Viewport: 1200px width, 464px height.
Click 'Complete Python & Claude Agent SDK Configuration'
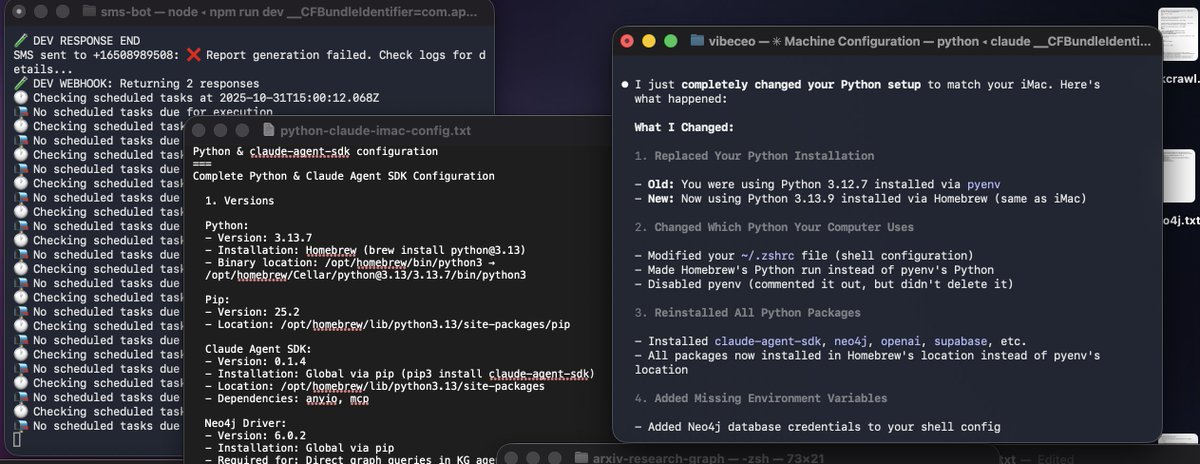click(x=343, y=176)
